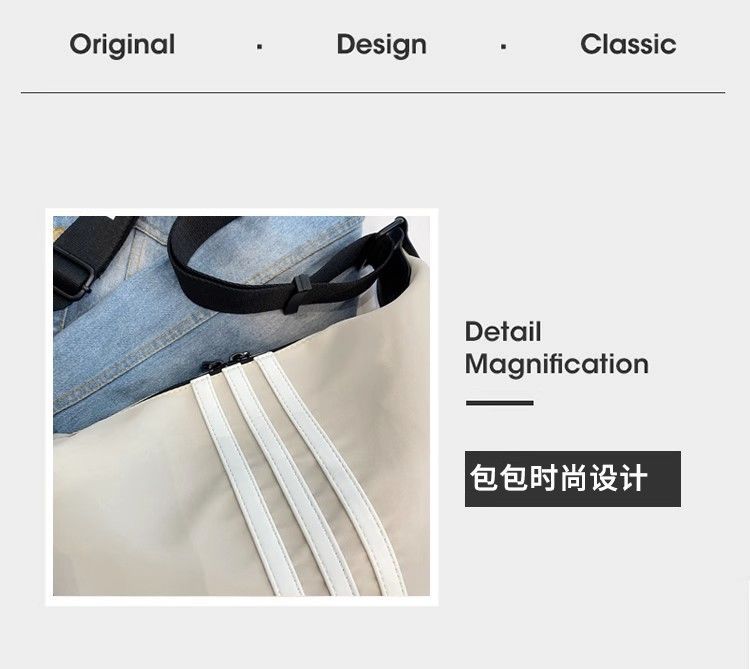Viewport: 750px width, 669px height.
Task: Click the horizontal divider line under the header
Action: point(373,92)
